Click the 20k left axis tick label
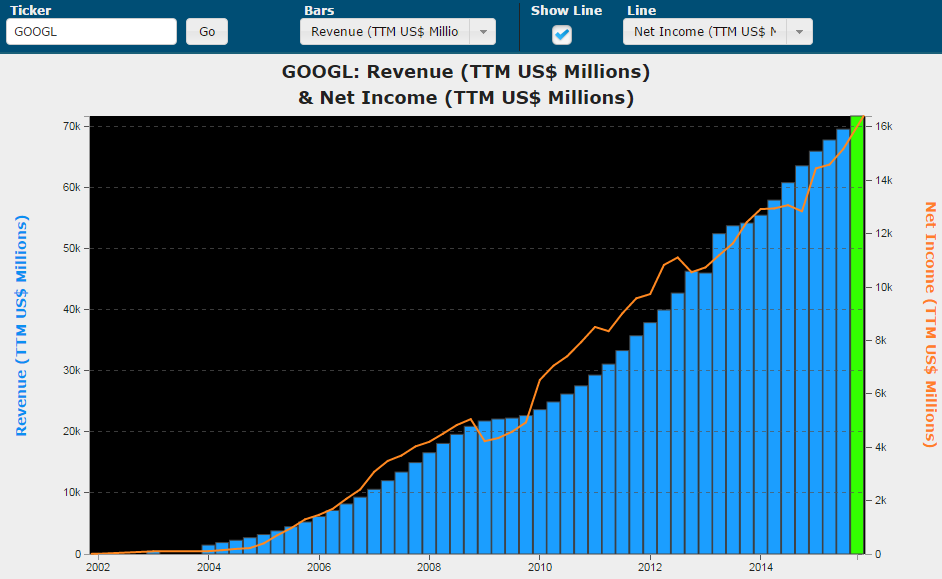 71,431
